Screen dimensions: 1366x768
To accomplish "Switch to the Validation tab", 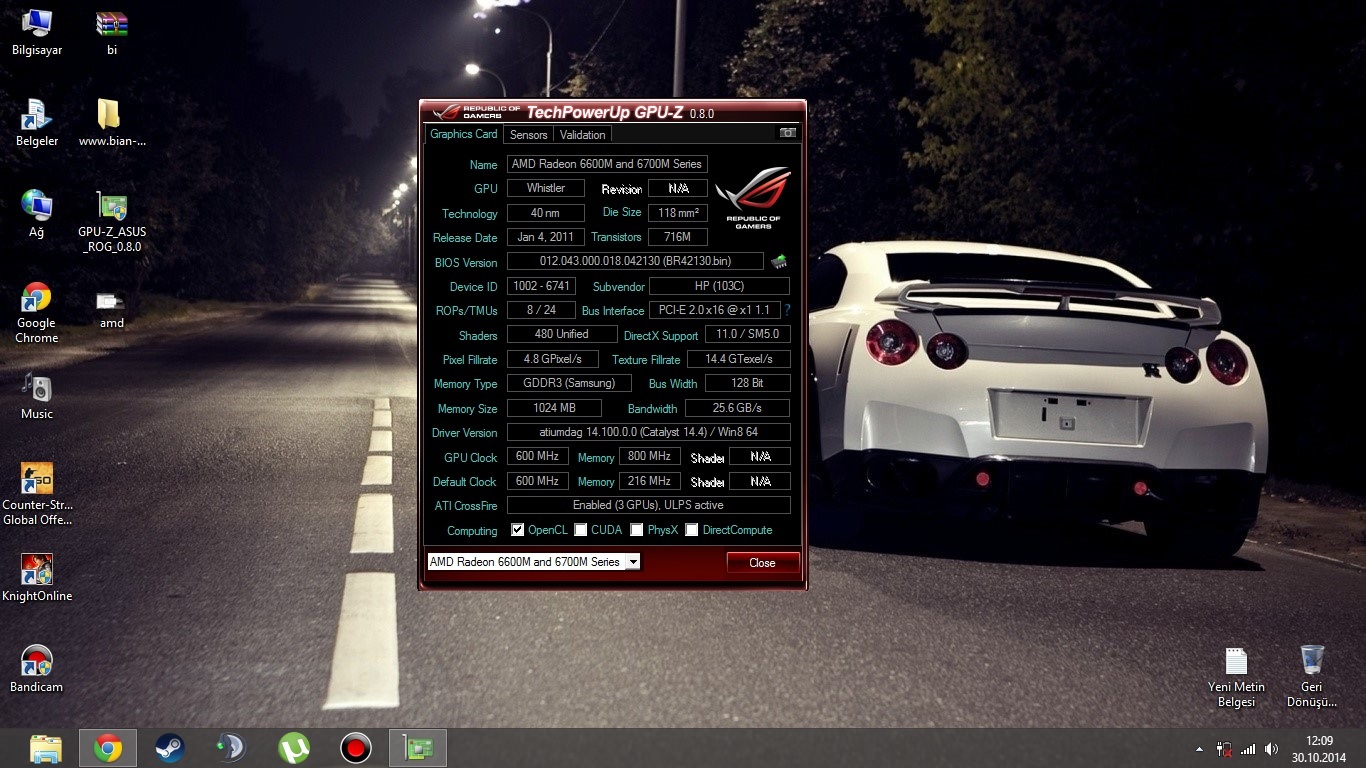I will point(582,135).
